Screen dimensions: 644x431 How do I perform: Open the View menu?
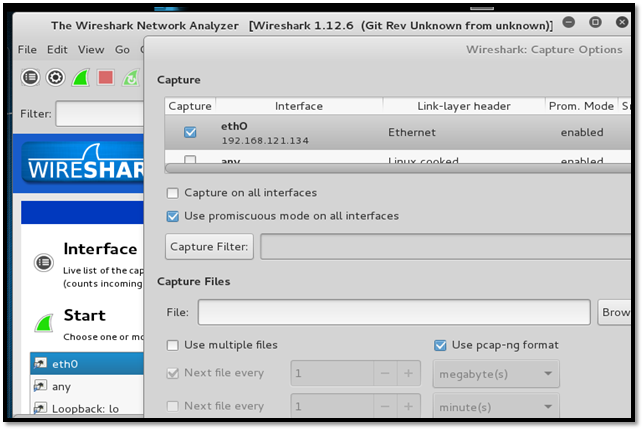pyautogui.click(x=91, y=49)
